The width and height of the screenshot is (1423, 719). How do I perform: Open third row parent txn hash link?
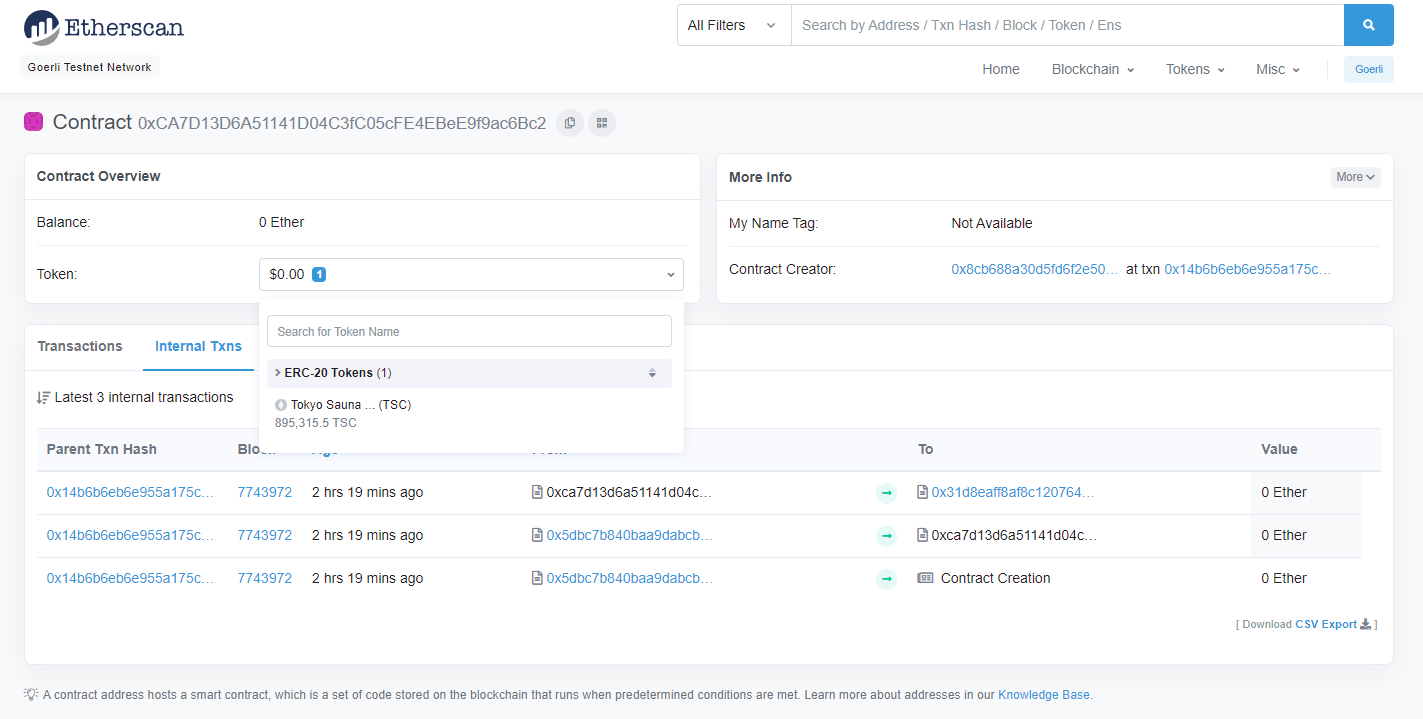pos(130,578)
